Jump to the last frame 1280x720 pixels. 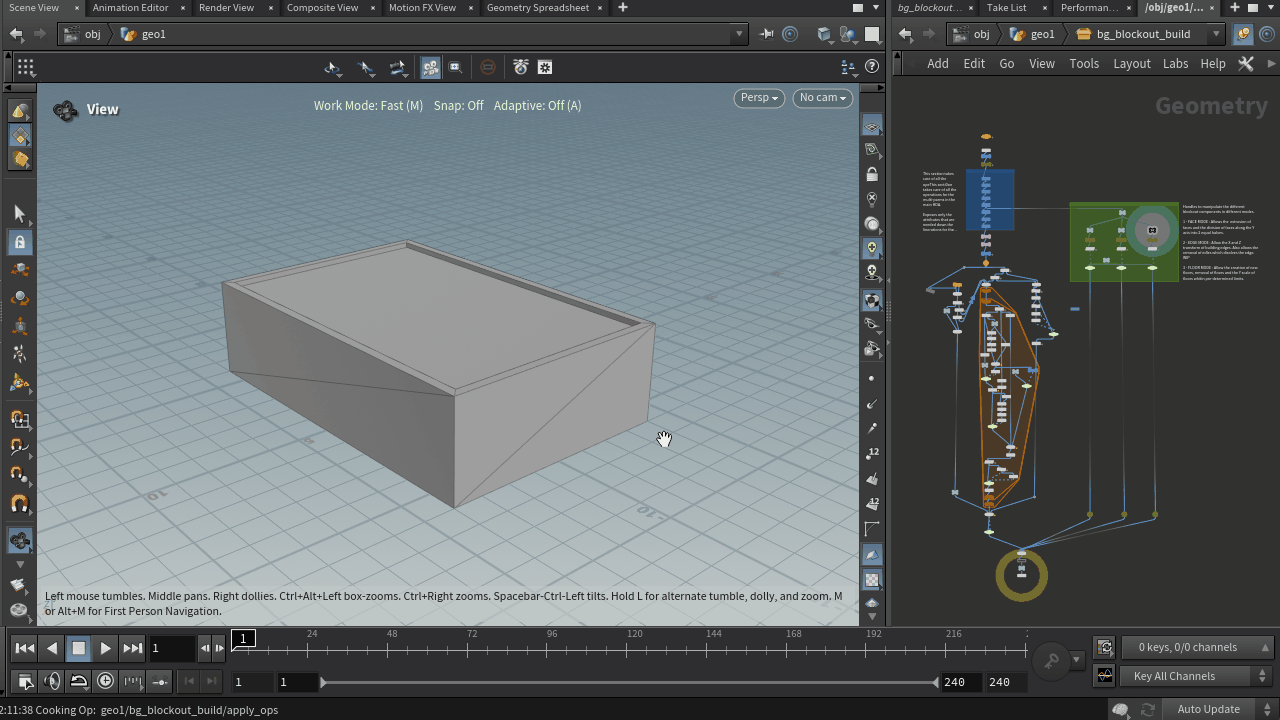(132, 648)
